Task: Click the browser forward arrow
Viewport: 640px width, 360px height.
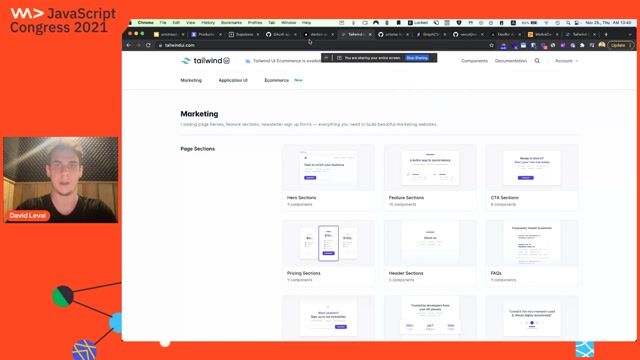Action: click(x=138, y=45)
